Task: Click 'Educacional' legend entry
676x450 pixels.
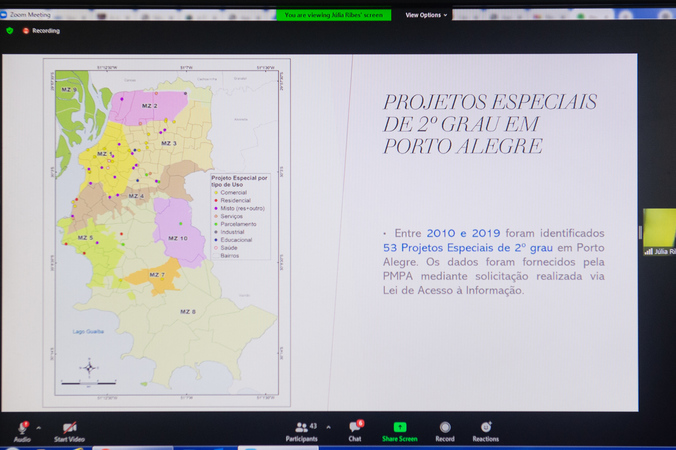Action: 233,240
